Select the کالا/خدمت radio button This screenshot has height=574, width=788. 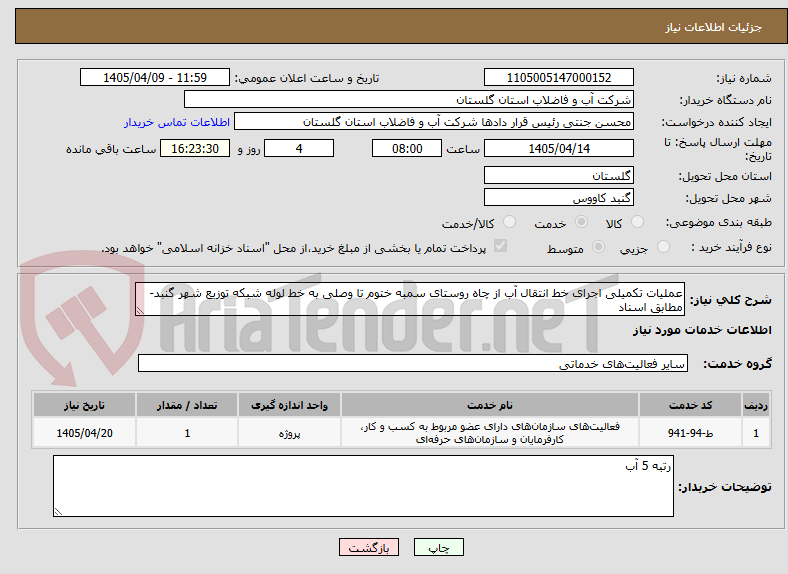pyautogui.click(x=509, y=222)
